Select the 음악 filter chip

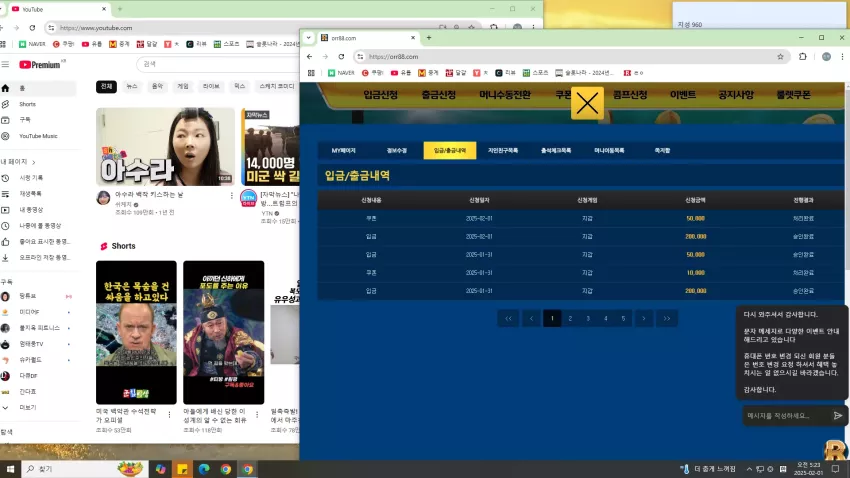click(157, 86)
